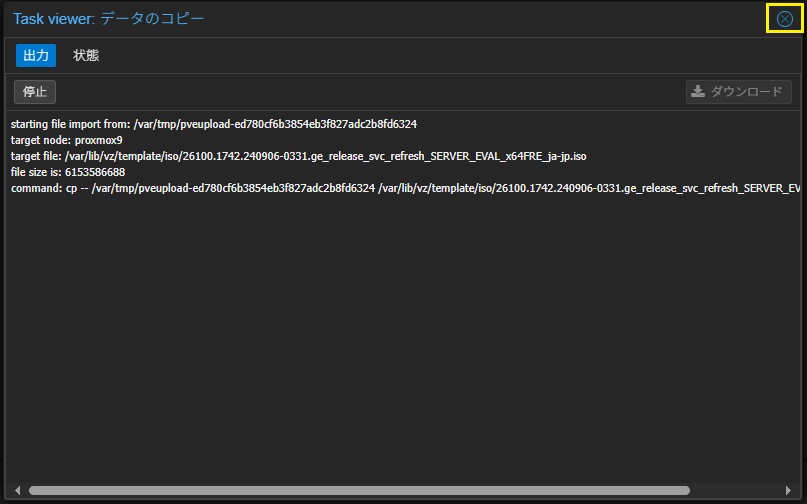Click the left arrow of horizontal scrollbar

(17, 490)
